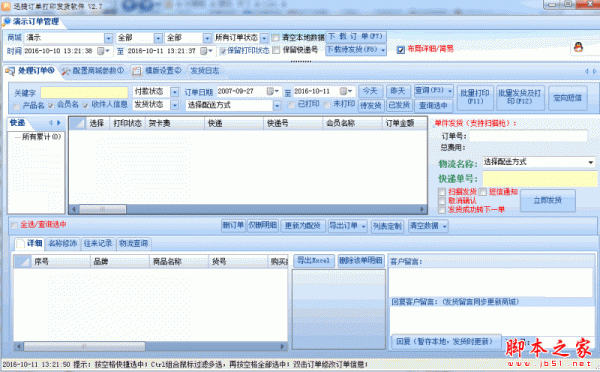Switch to 模版设置 tab
Viewport: 600px width, 372px height.
(x=157, y=71)
